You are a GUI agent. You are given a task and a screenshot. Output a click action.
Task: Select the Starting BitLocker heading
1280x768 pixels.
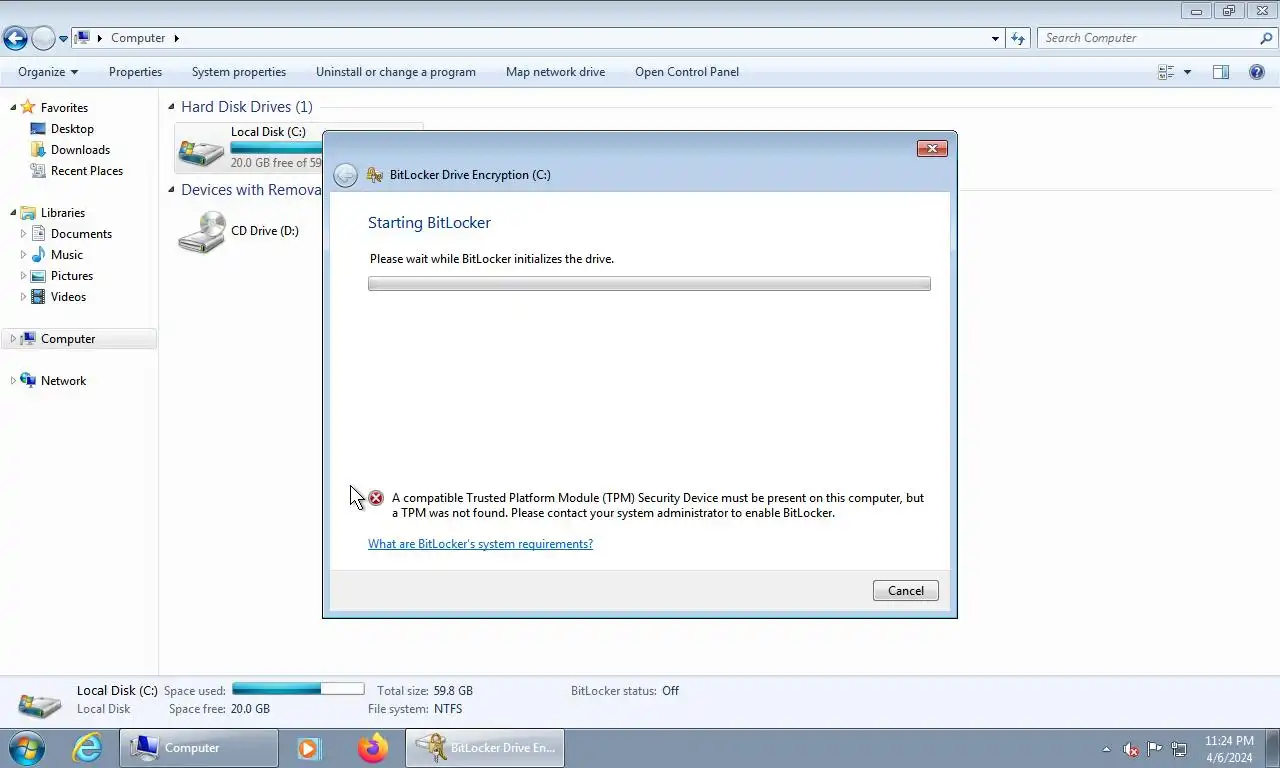tap(429, 223)
